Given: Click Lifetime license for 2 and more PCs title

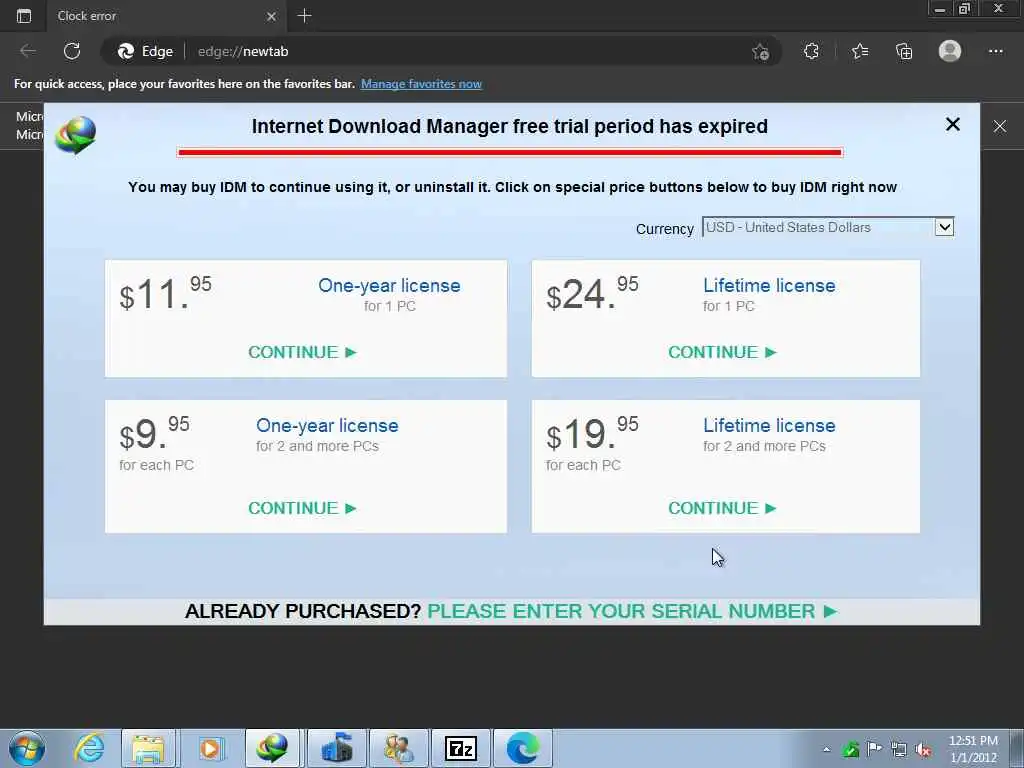Looking at the screenshot, I should tap(769, 425).
